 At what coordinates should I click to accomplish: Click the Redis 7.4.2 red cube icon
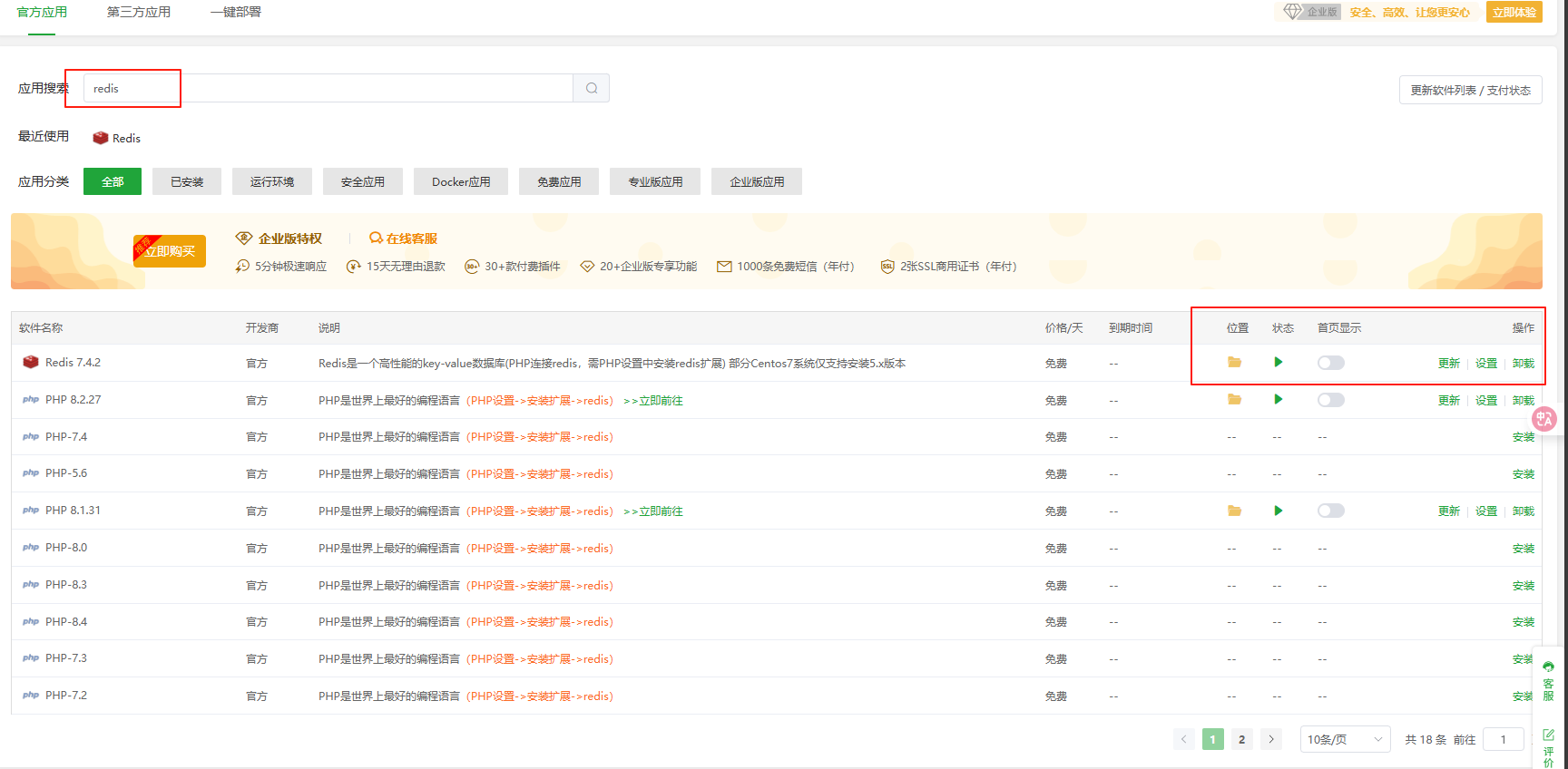[x=31, y=362]
